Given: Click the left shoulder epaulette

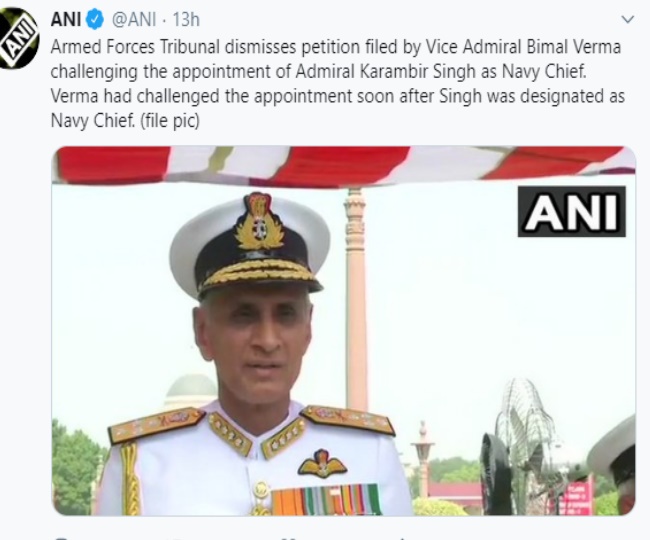Looking at the screenshot, I should tap(156, 424).
